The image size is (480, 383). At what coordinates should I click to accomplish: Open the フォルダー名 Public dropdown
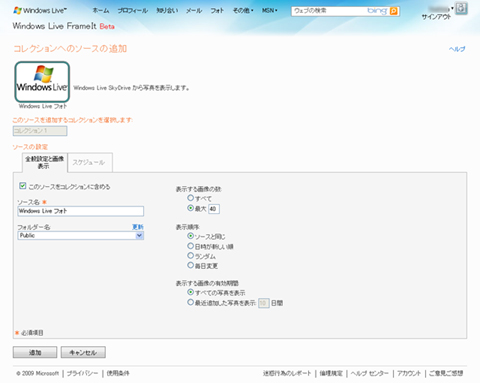[80, 236]
